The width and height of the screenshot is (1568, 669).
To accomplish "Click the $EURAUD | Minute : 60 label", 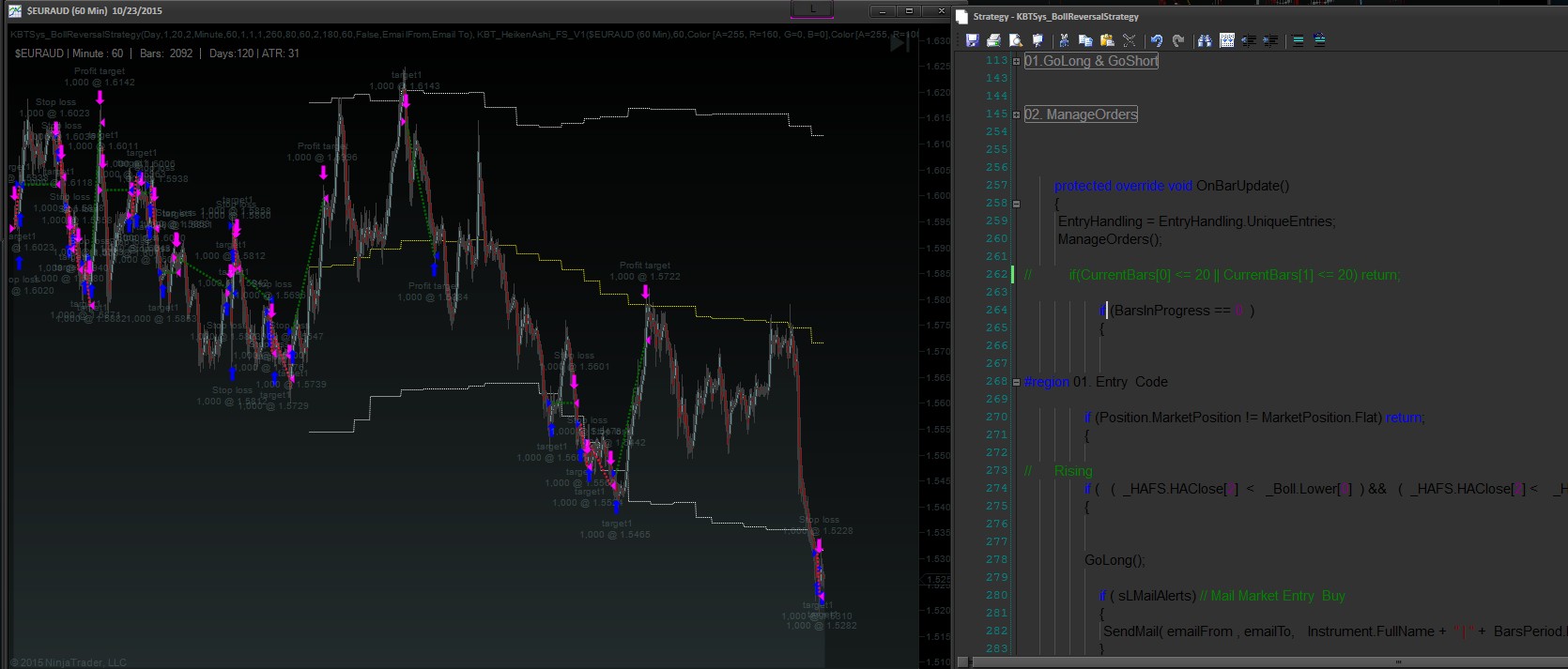I will 69,53.
